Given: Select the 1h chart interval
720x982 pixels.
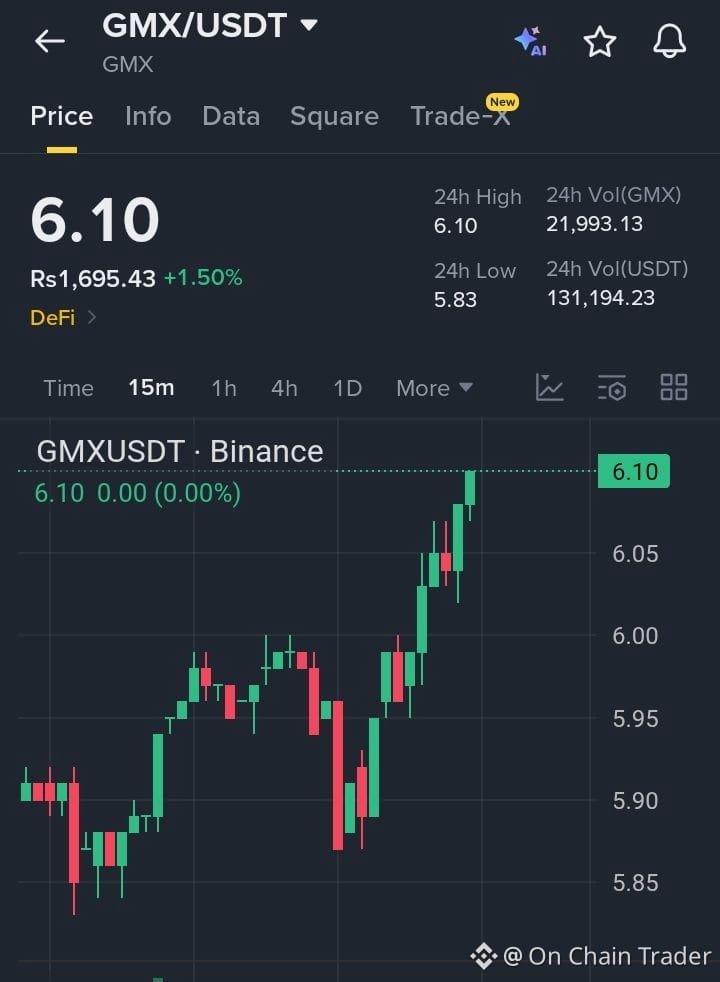Looking at the screenshot, I should point(224,388).
